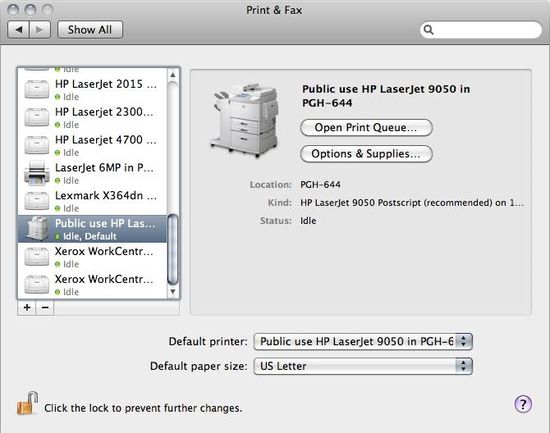Click the Idle, Default status text
The image size is (550, 433).
(x=89, y=237)
